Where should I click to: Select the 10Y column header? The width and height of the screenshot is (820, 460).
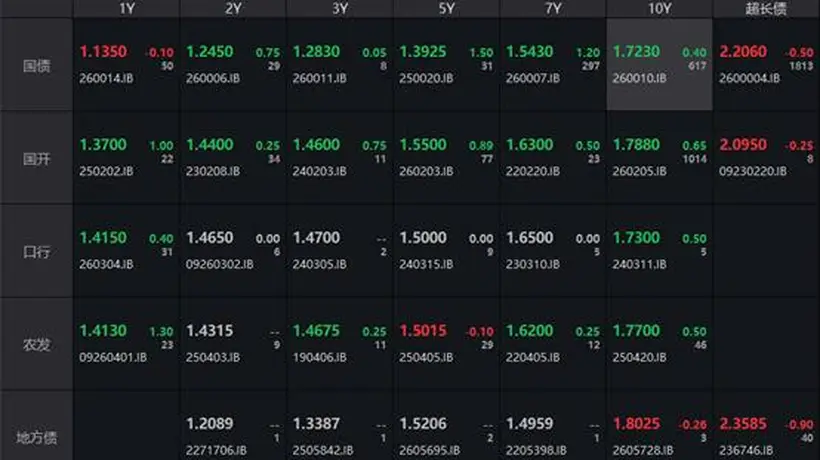coord(659,8)
